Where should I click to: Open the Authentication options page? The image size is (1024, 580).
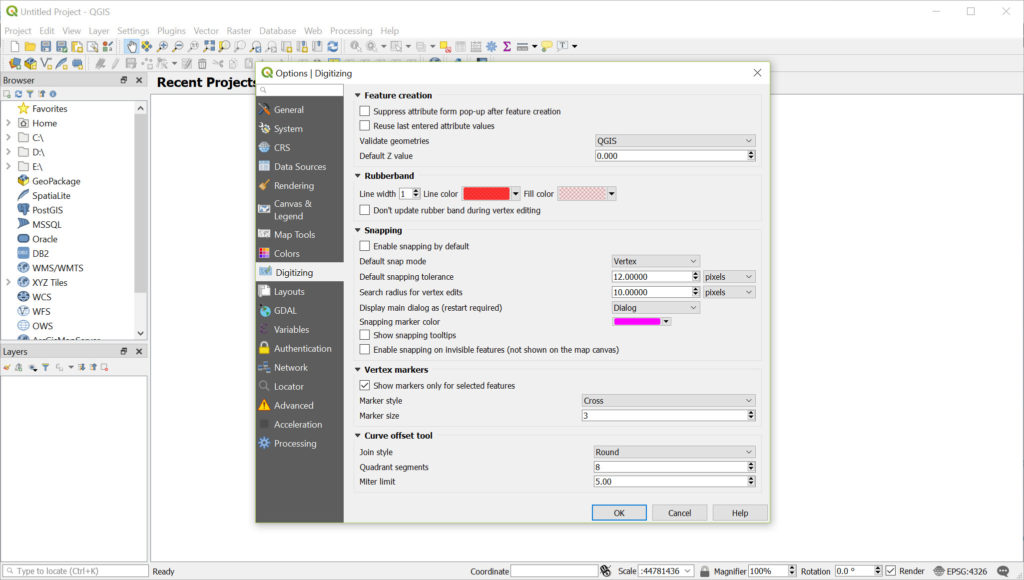pos(300,349)
